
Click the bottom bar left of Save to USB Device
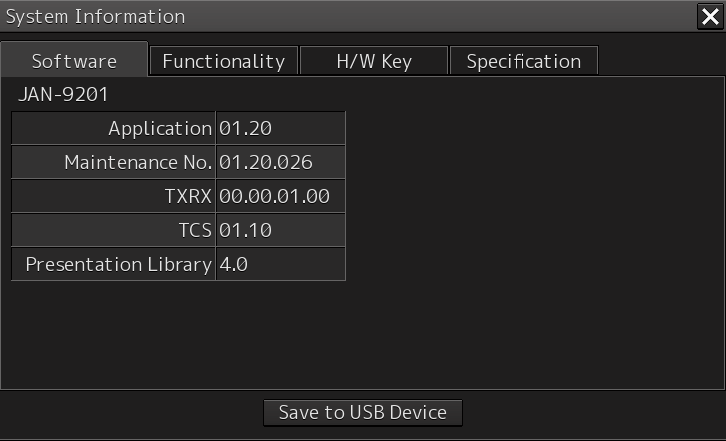130,412
